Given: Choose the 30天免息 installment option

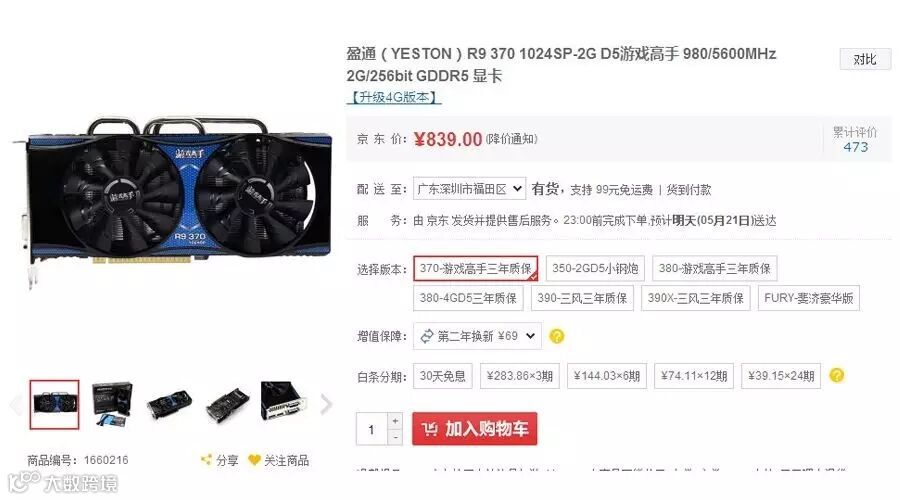Looking at the screenshot, I should click(443, 376).
